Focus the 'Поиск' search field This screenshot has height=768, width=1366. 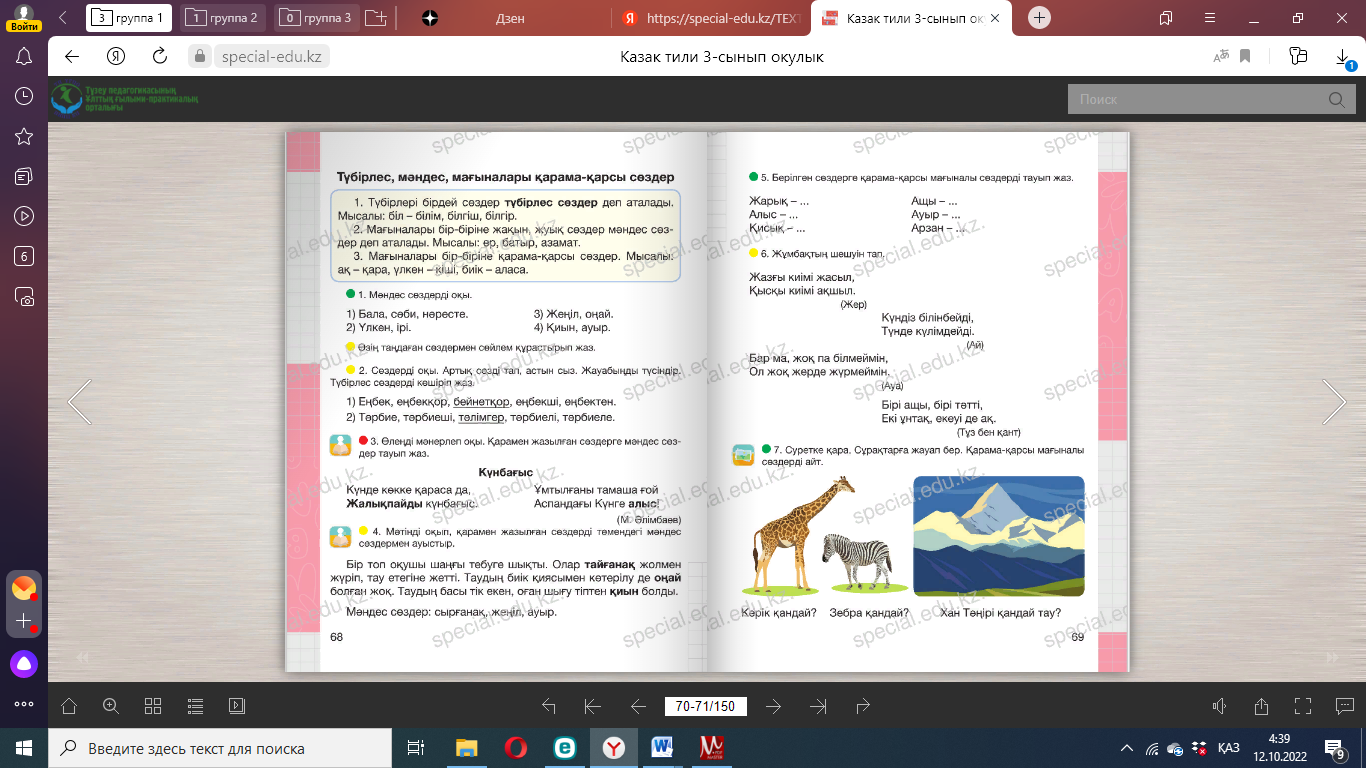pos(1195,99)
